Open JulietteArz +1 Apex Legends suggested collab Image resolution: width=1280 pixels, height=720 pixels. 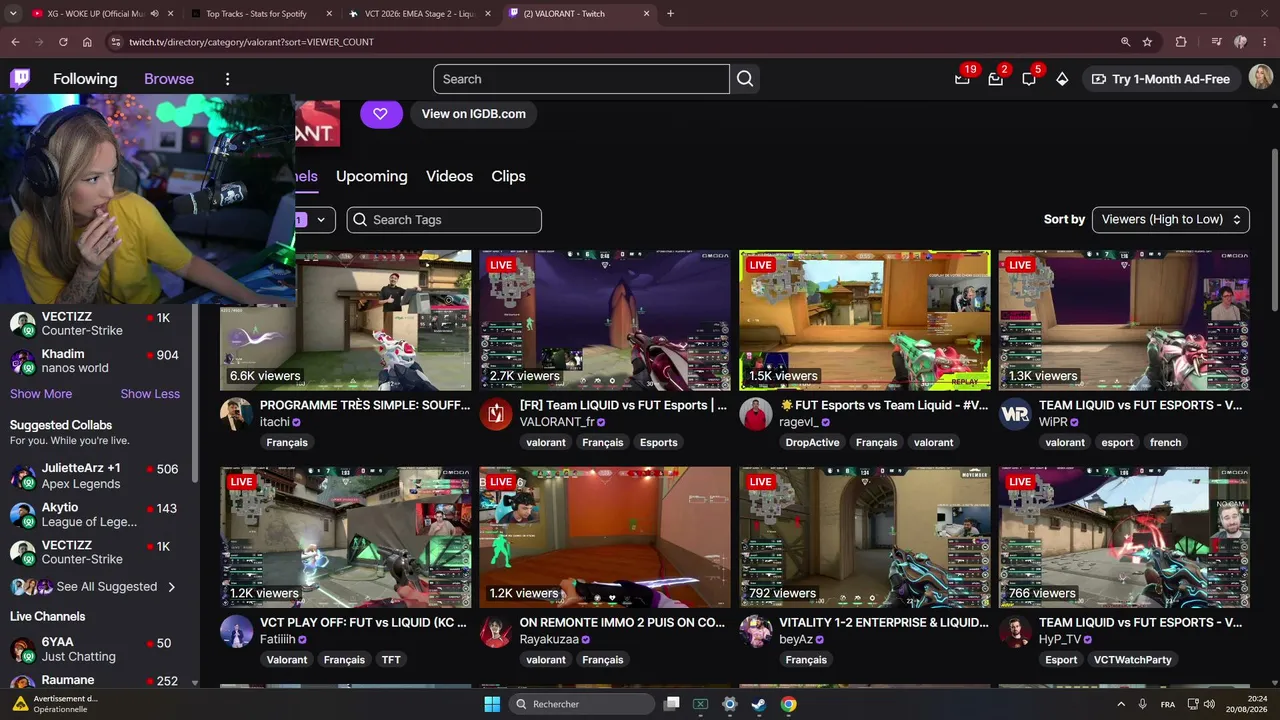coord(95,476)
